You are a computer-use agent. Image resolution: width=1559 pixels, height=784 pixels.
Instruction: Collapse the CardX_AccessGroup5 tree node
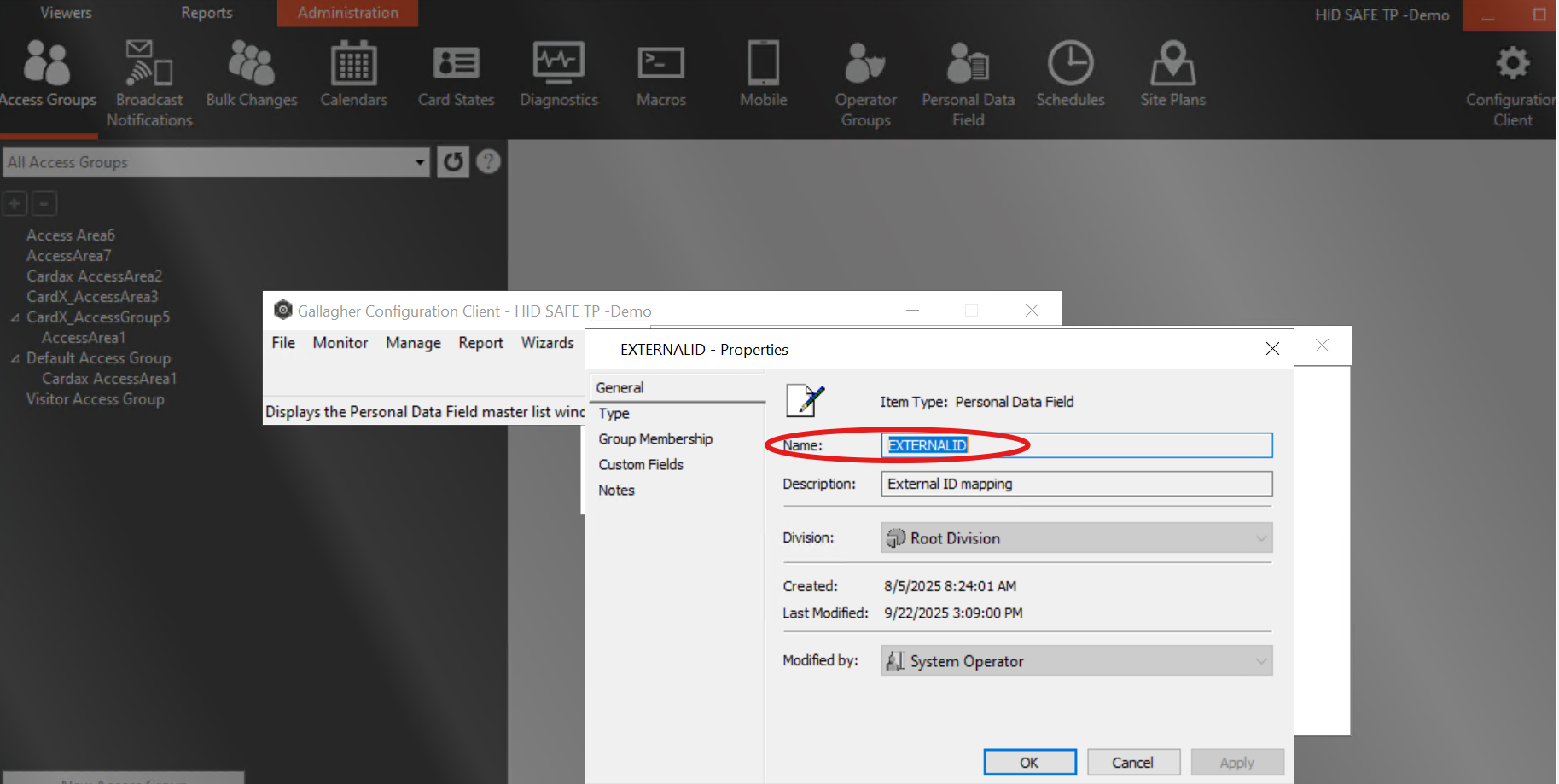pyautogui.click(x=15, y=317)
